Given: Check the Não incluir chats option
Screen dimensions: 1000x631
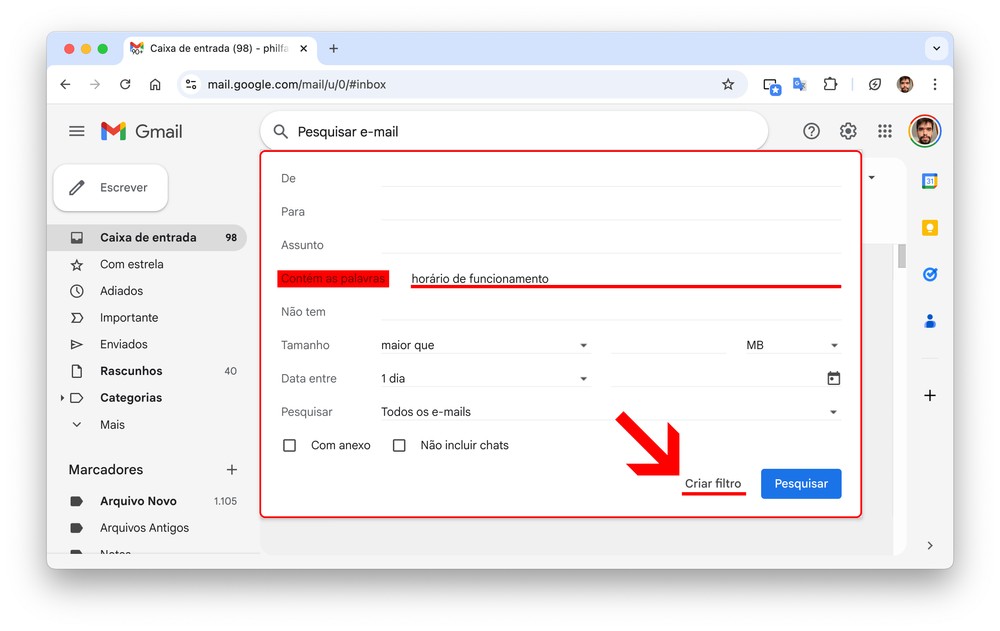Looking at the screenshot, I should (399, 445).
